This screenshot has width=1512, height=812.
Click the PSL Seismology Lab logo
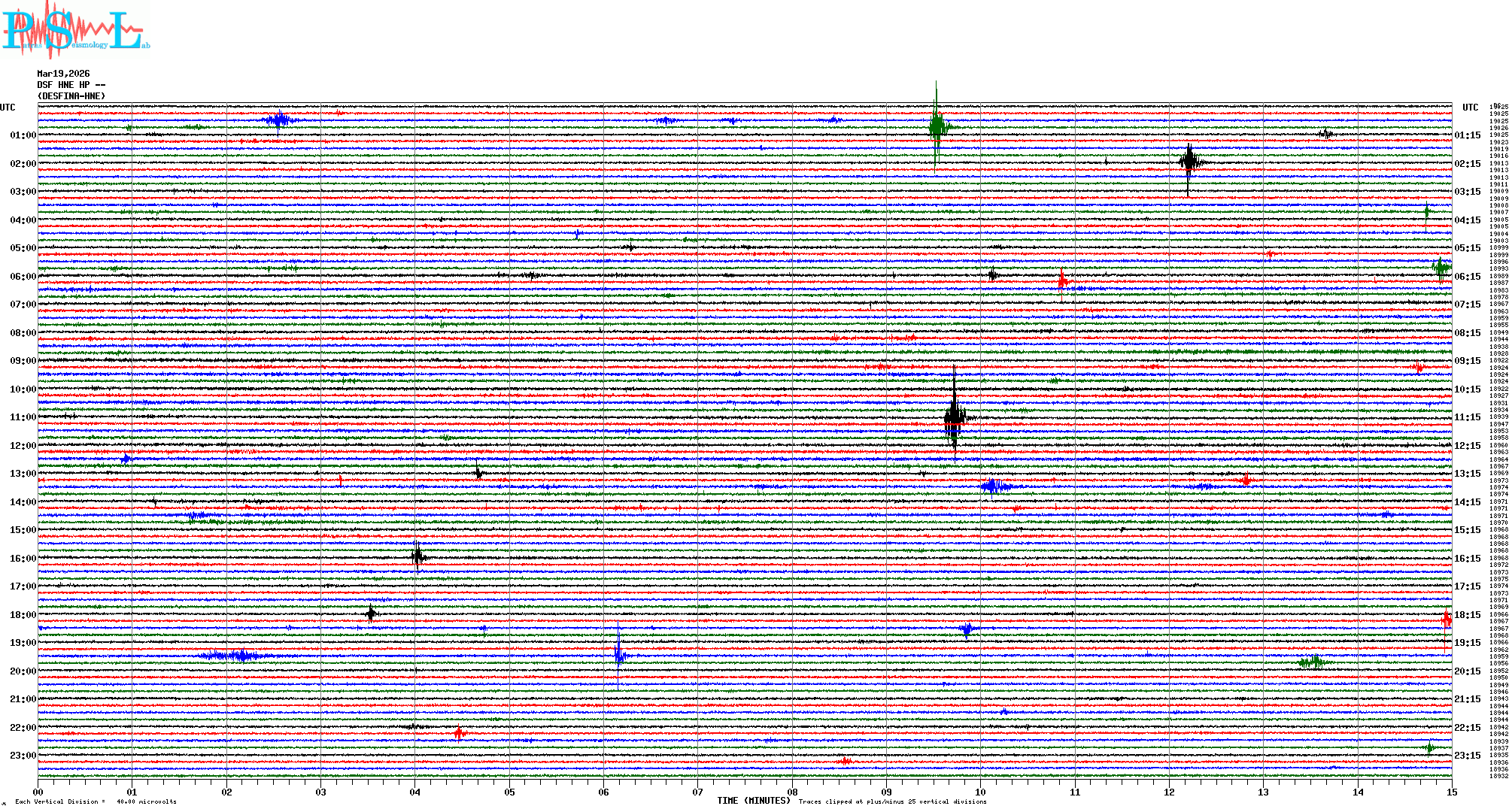click(75, 30)
